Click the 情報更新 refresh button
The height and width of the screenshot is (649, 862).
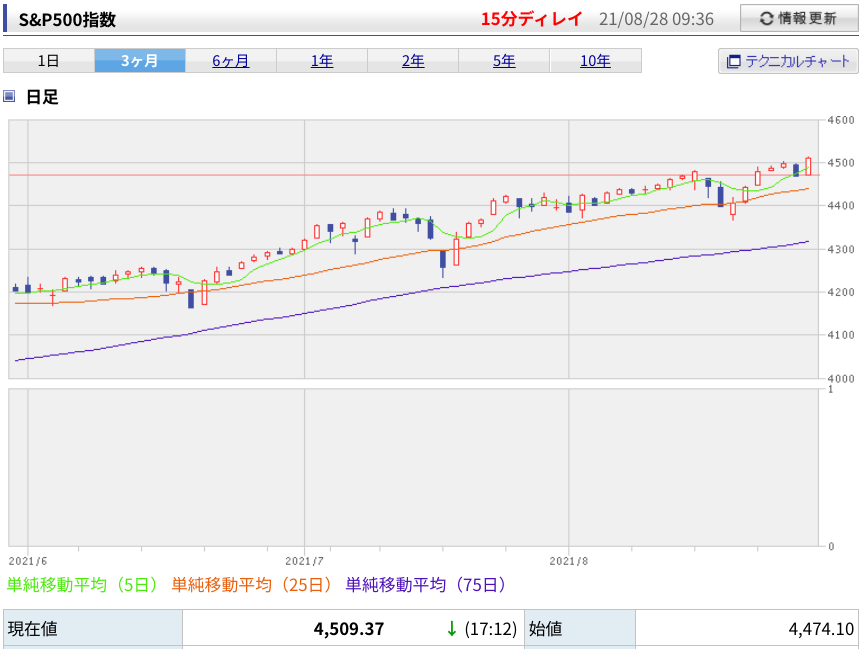point(799,18)
